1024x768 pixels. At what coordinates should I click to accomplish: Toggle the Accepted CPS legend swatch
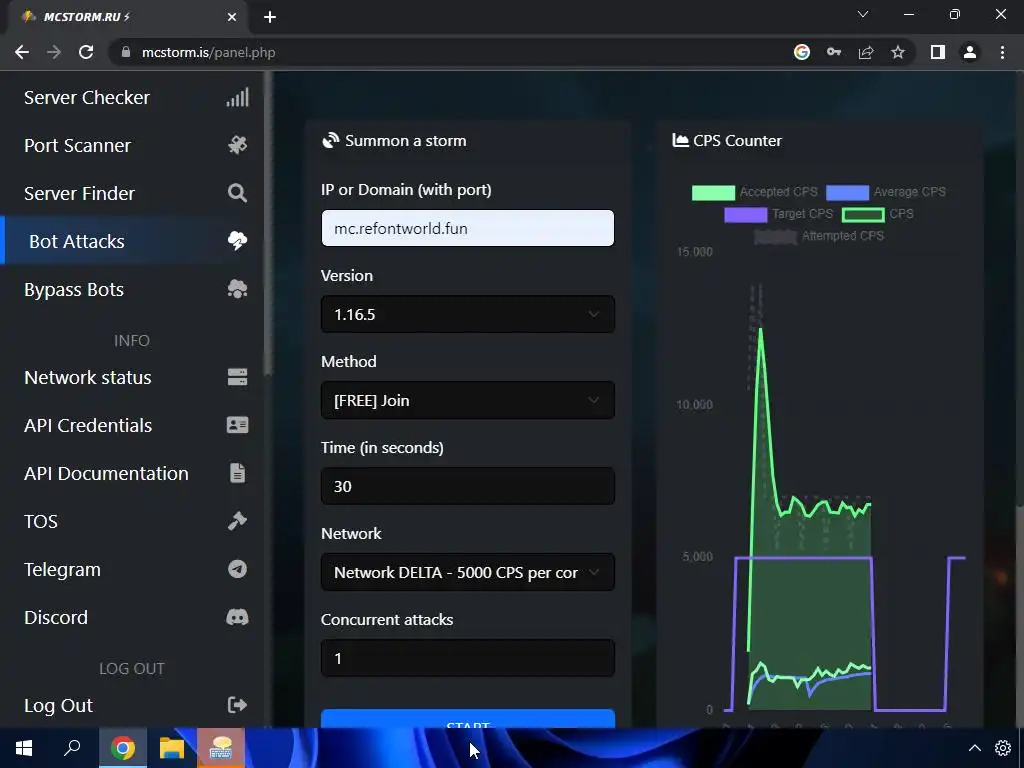click(713, 192)
